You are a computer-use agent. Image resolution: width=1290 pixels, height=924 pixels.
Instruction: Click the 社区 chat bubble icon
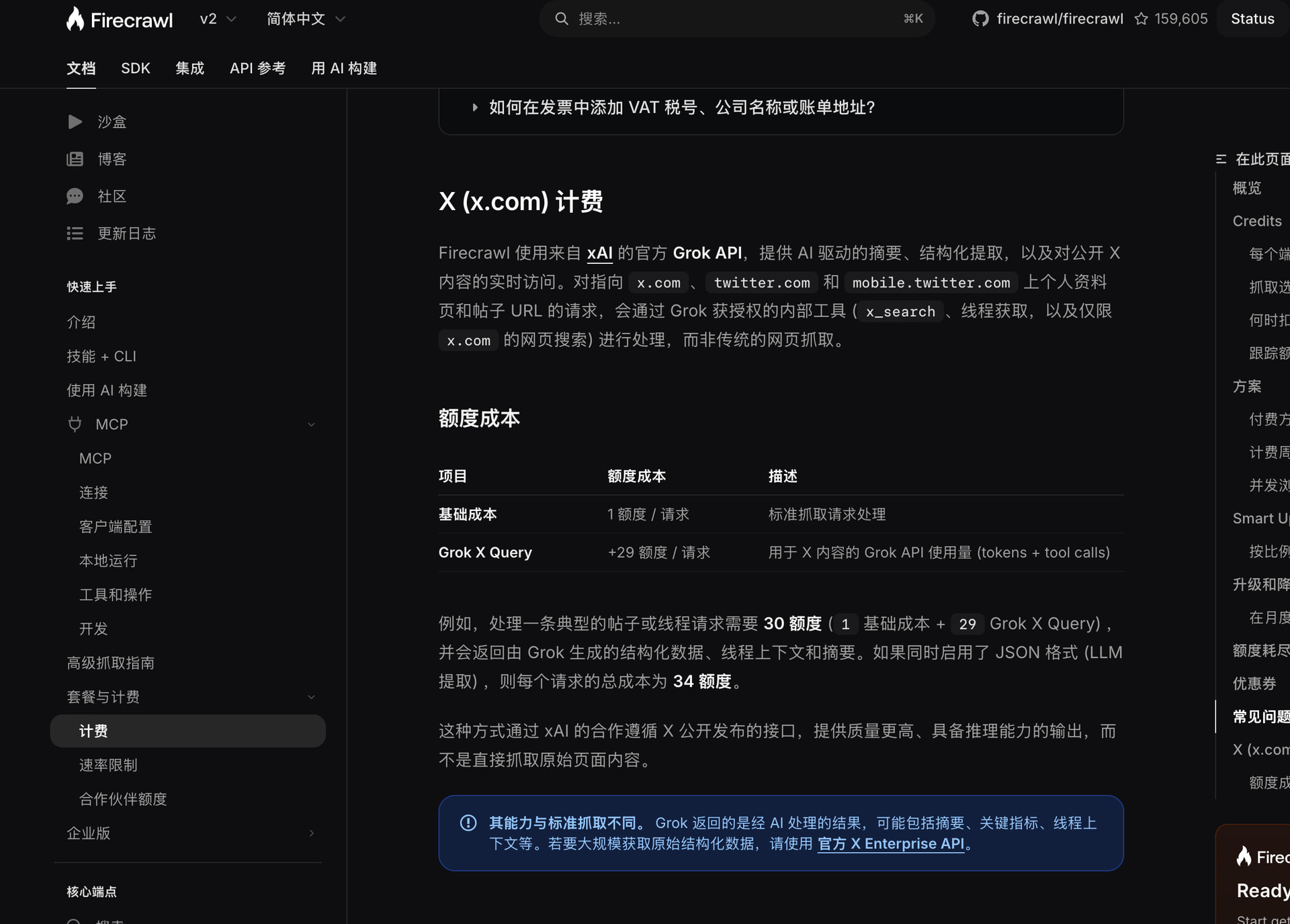click(75, 196)
